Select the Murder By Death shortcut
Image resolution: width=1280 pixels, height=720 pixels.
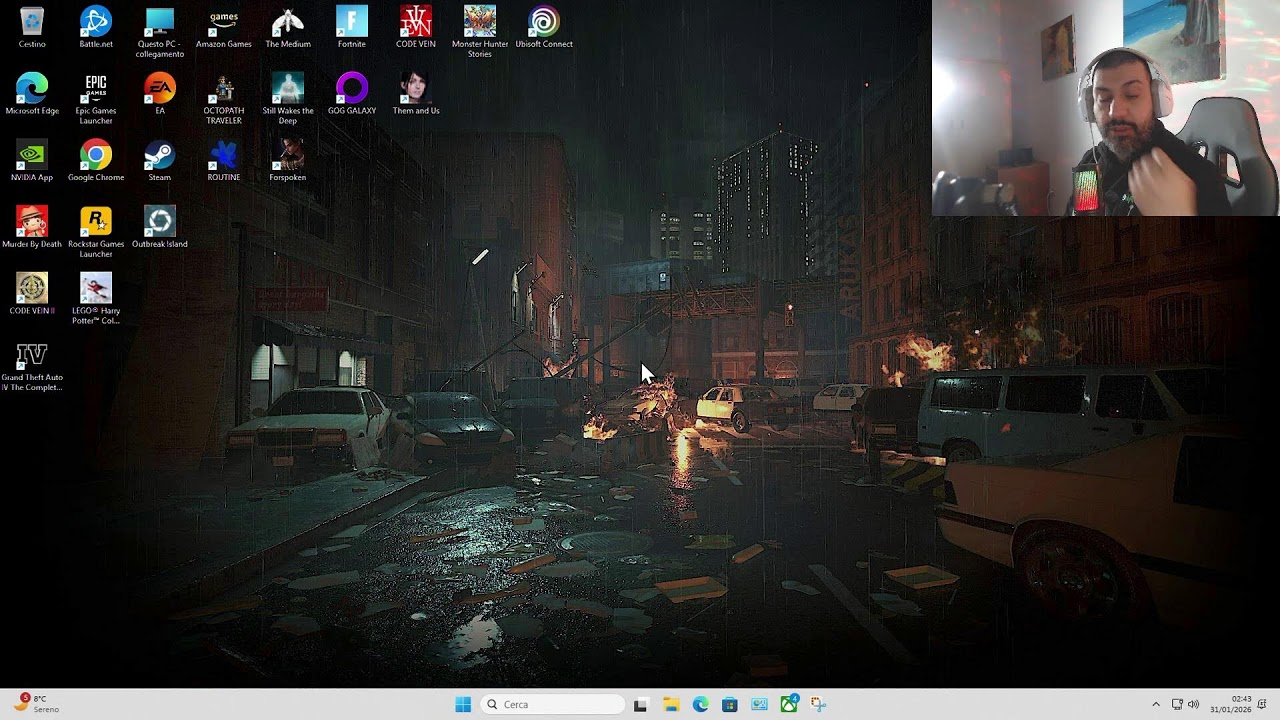click(x=32, y=228)
